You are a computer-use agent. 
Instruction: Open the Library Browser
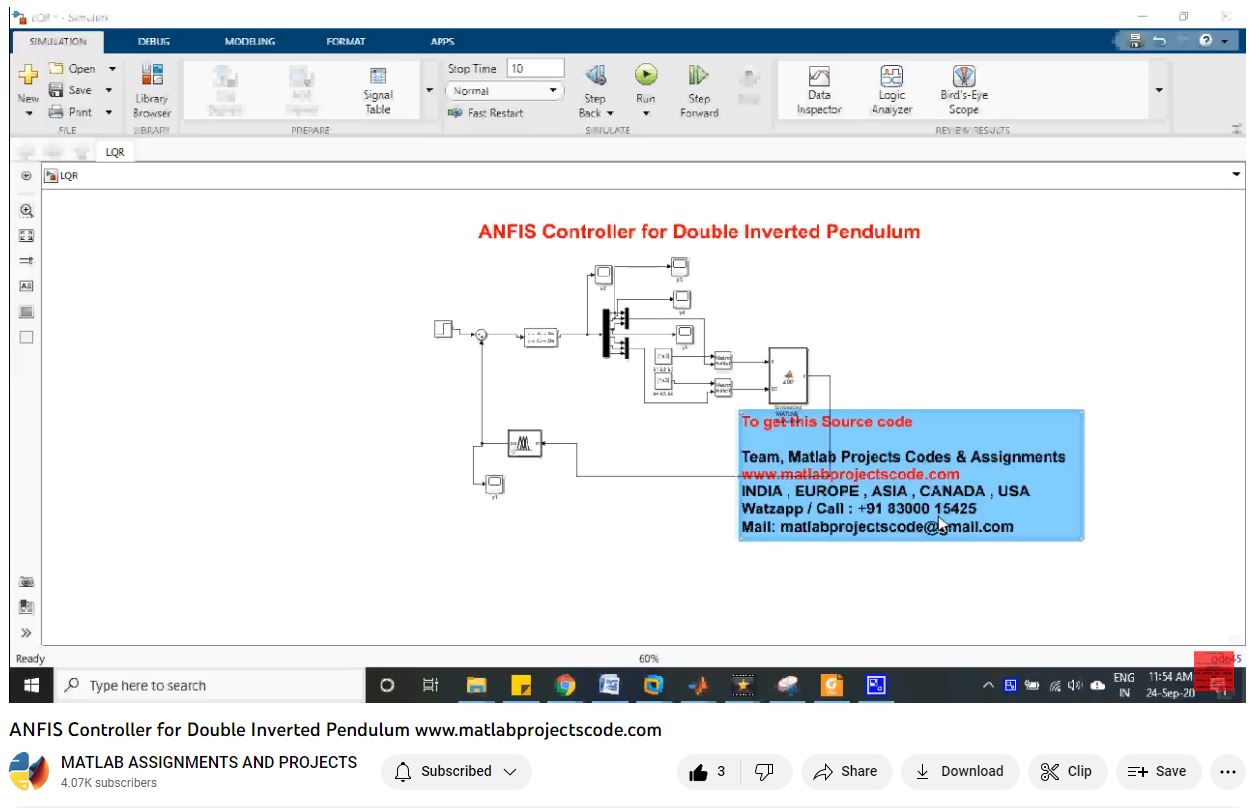[151, 90]
